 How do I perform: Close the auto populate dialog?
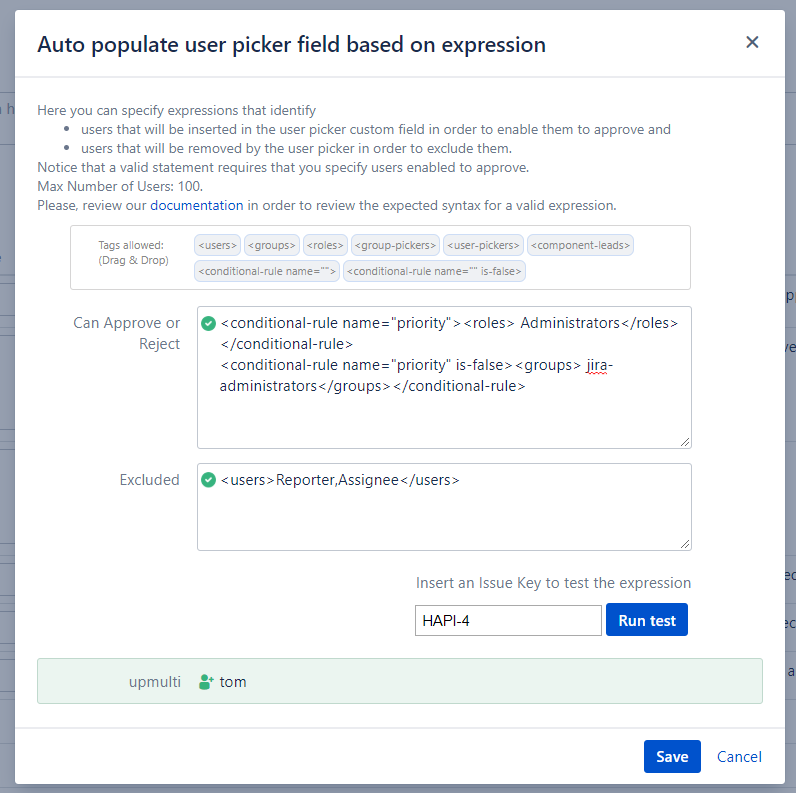click(752, 42)
